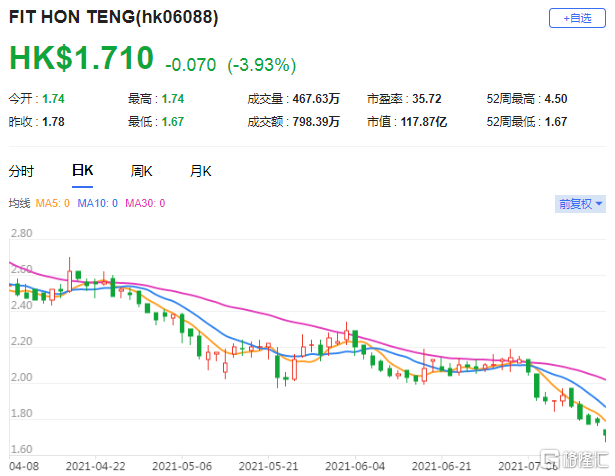Click the 2021-06-04 date axis label
The image size is (615, 476).
click(355, 466)
